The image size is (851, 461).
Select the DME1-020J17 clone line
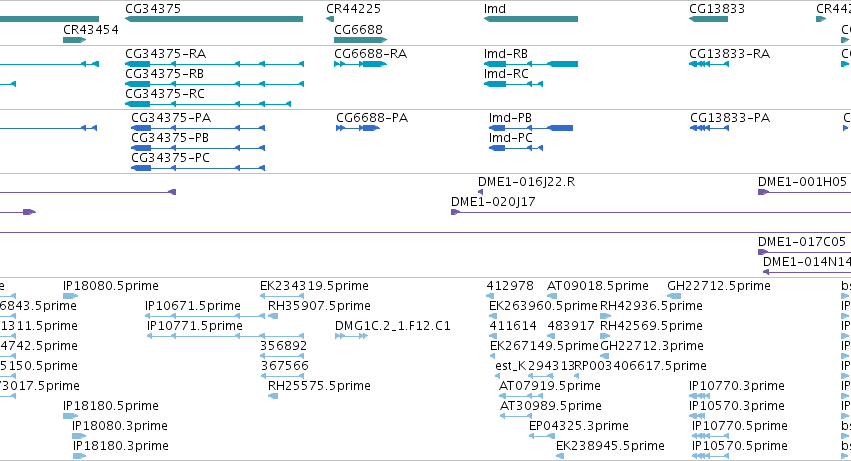[651, 212]
